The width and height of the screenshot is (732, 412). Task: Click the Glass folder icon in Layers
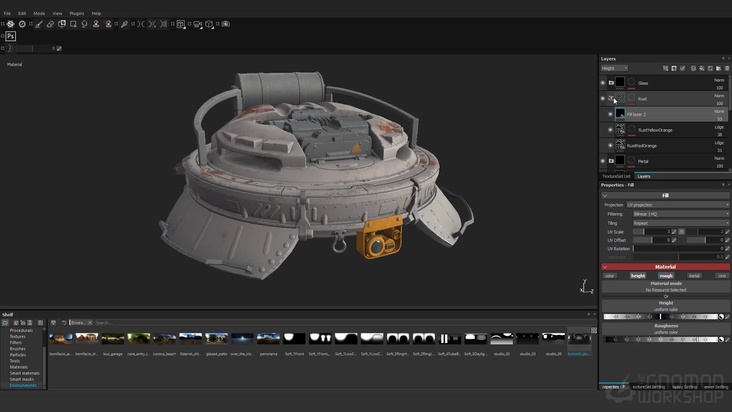(x=611, y=83)
